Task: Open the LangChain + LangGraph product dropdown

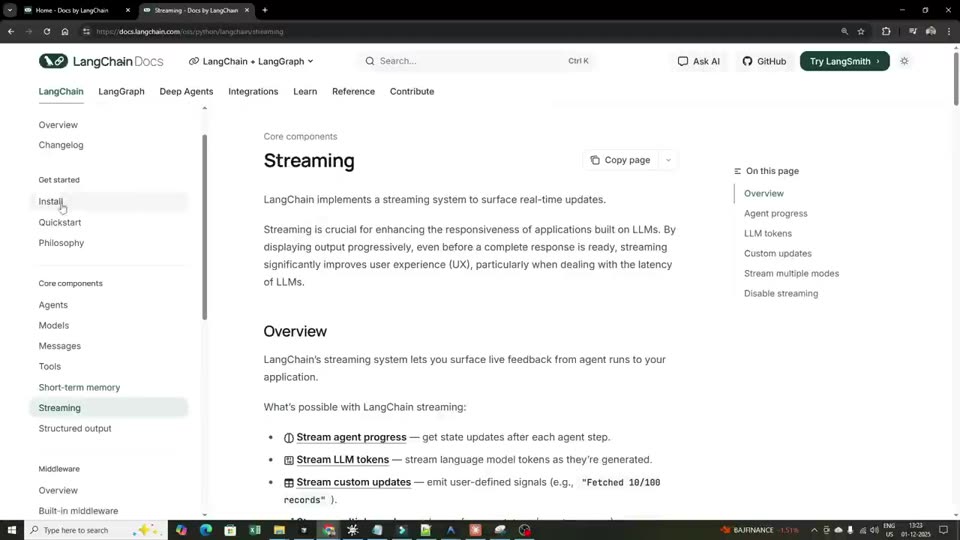Action: pyautogui.click(x=251, y=61)
